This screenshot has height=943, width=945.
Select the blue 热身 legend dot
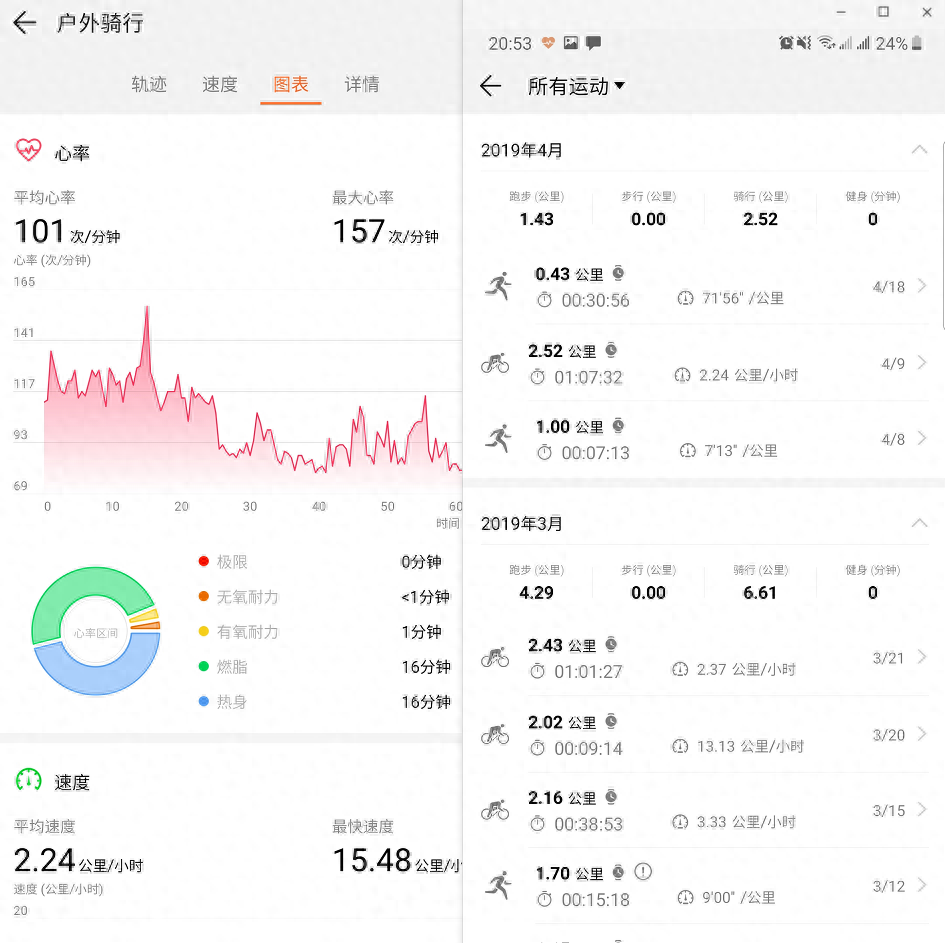click(204, 701)
